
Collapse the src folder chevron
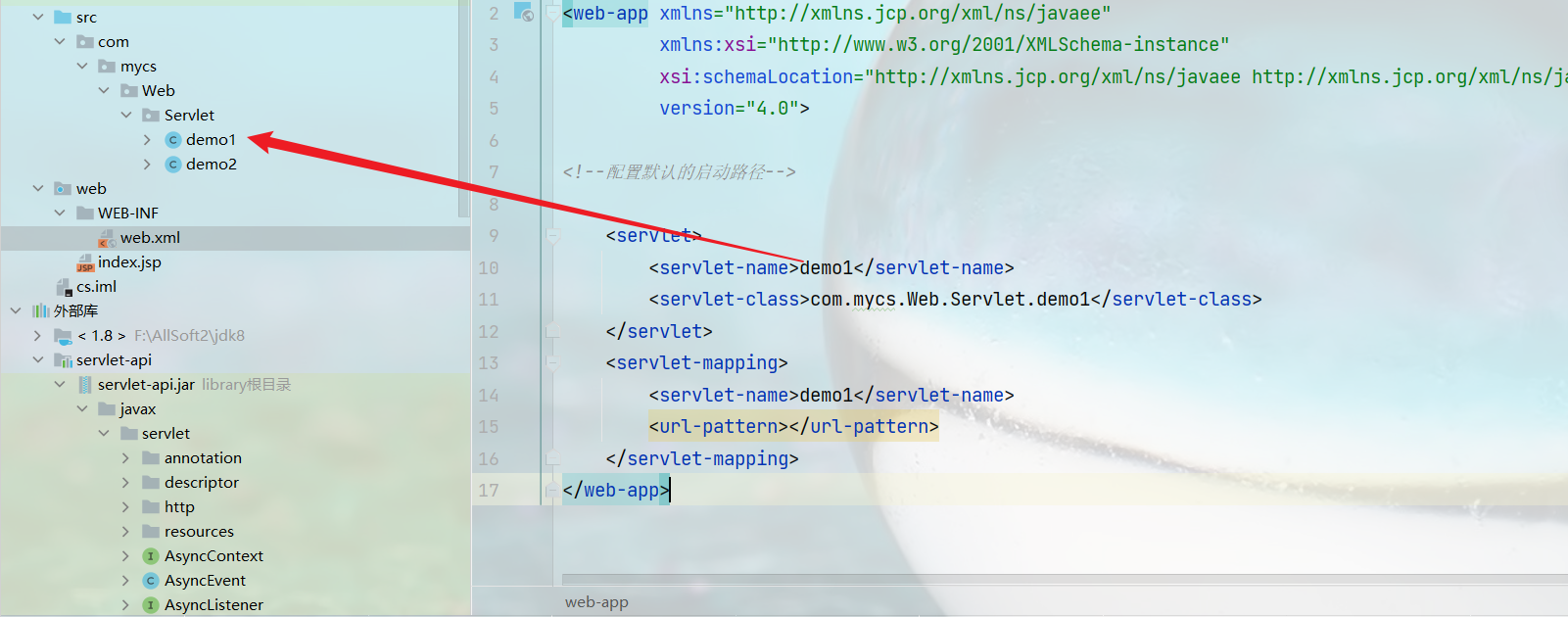coord(38,18)
